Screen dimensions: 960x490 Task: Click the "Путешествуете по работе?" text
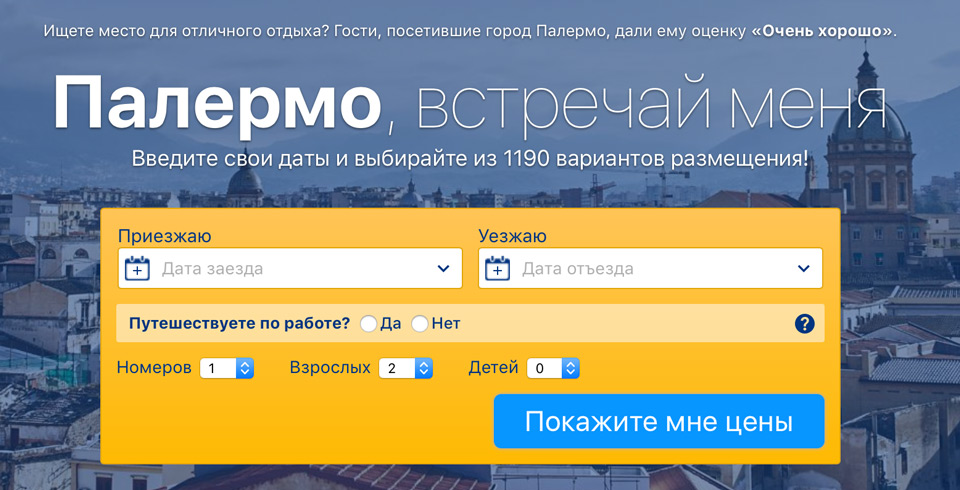coord(240,324)
